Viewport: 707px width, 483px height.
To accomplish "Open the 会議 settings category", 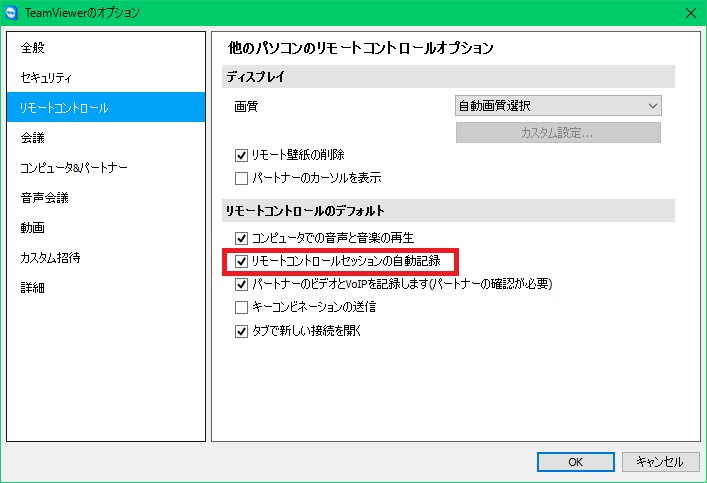I will (106, 138).
